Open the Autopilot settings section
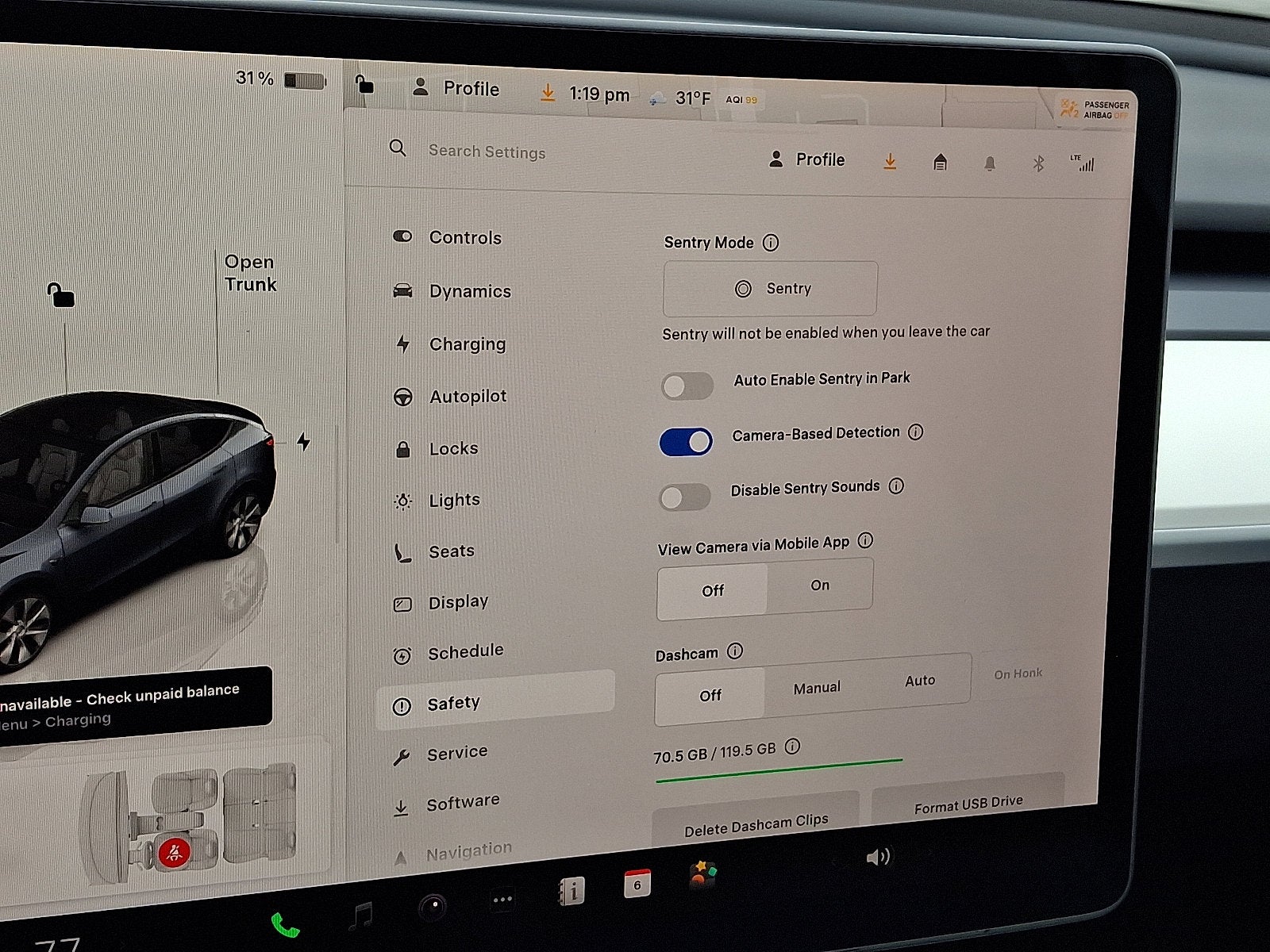Image resolution: width=1270 pixels, height=952 pixels. tap(470, 396)
